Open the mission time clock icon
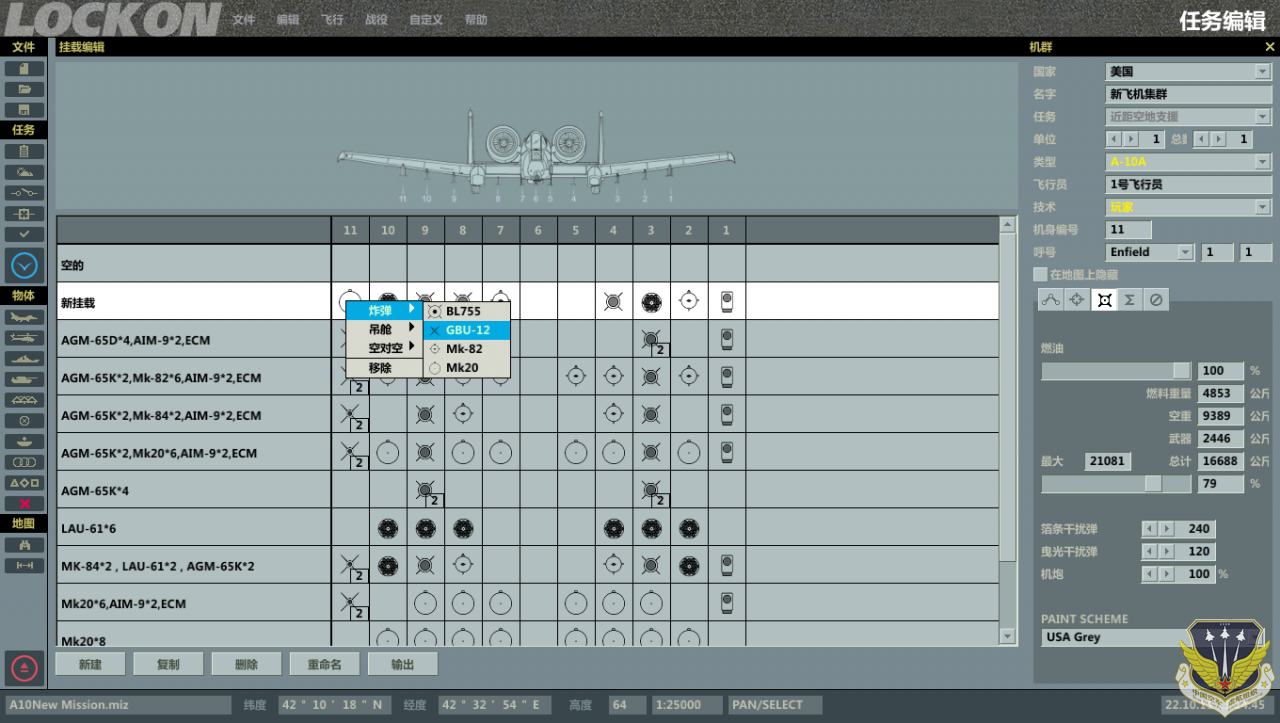 pyautogui.click(x=24, y=266)
